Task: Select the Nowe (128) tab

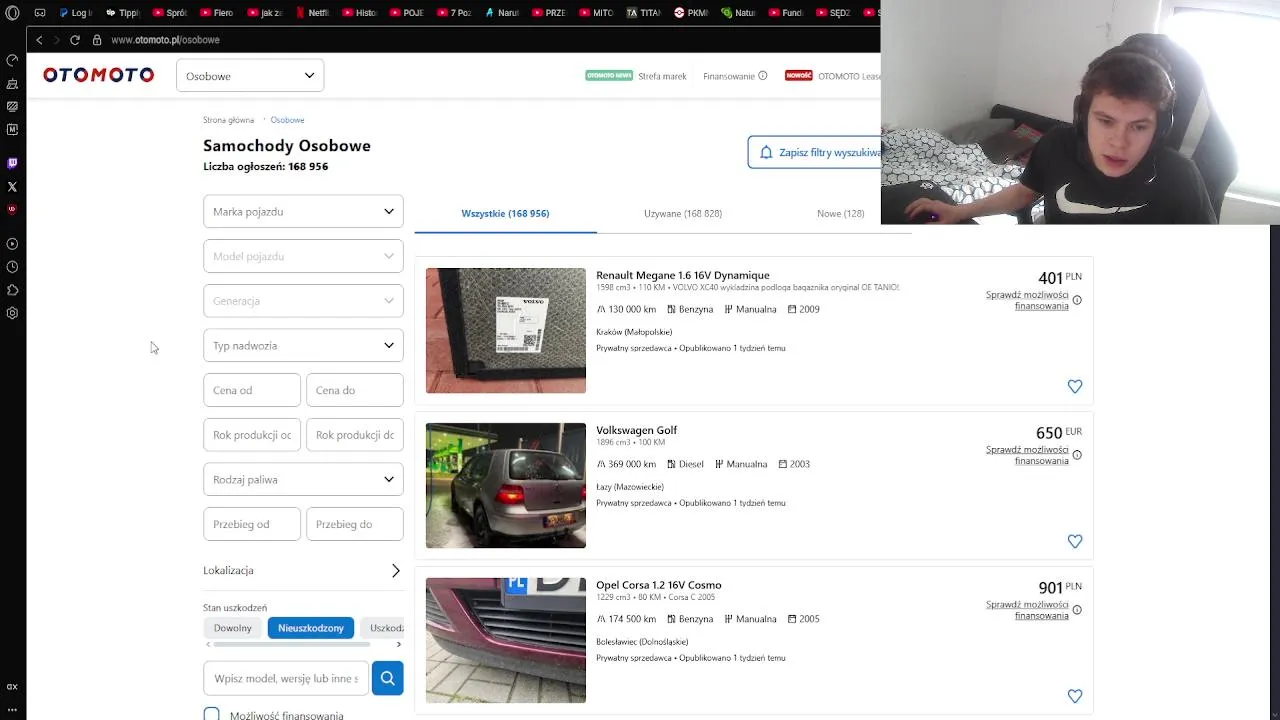Action: coord(840,213)
